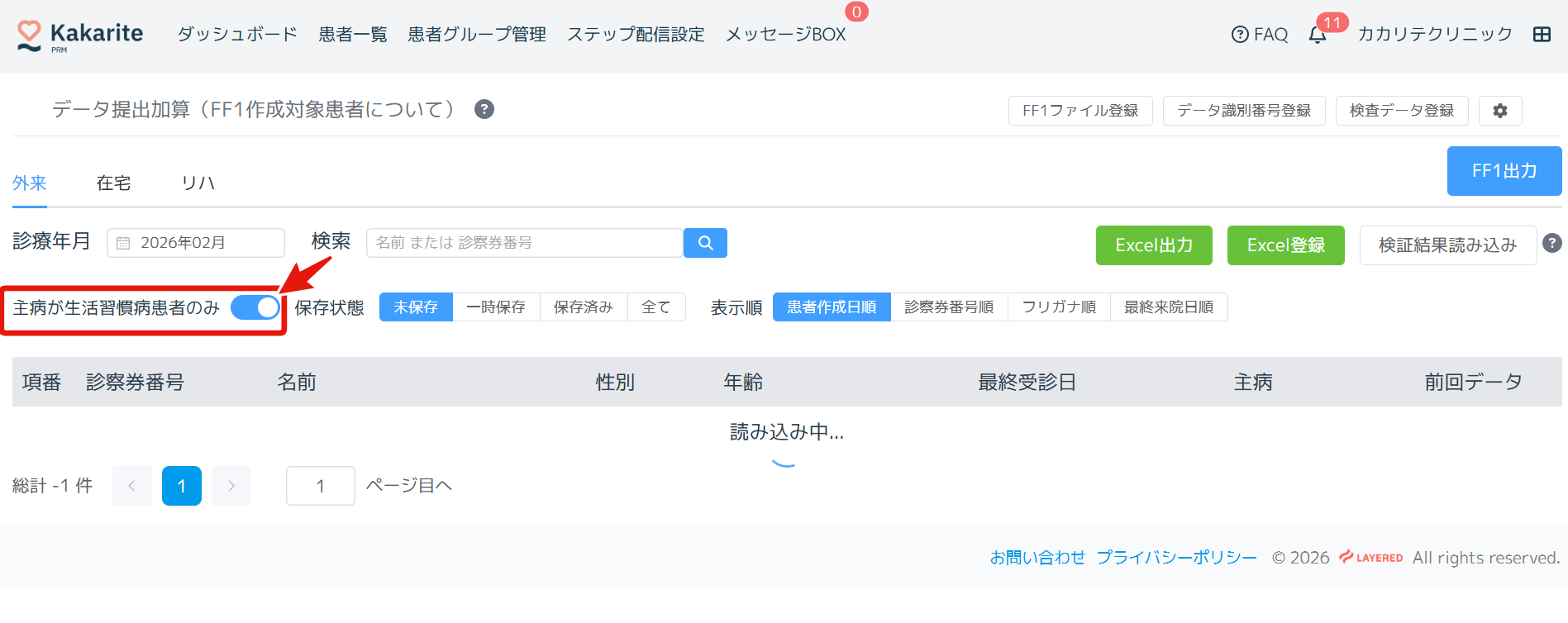The height and width of the screenshot is (623, 1568).
Task: Open 患者グループ管理 menu item
Action: 477,35
